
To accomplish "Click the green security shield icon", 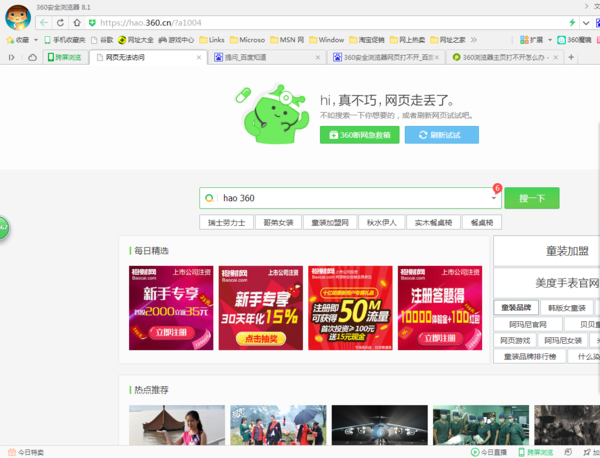I will coord(92,23).
